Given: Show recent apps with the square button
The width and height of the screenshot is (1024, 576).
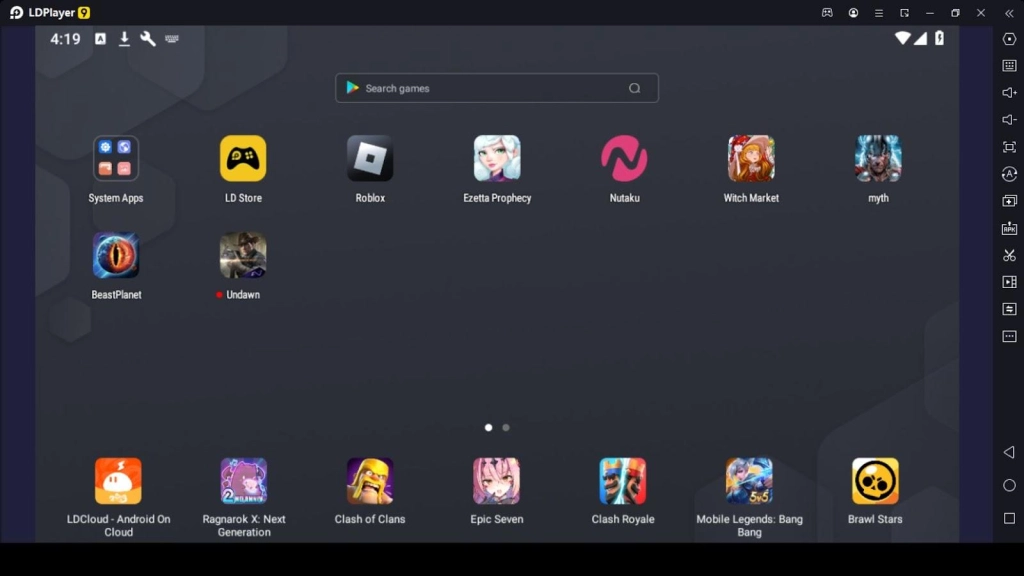Looking at the screenshot, I should click(1009, 518).
